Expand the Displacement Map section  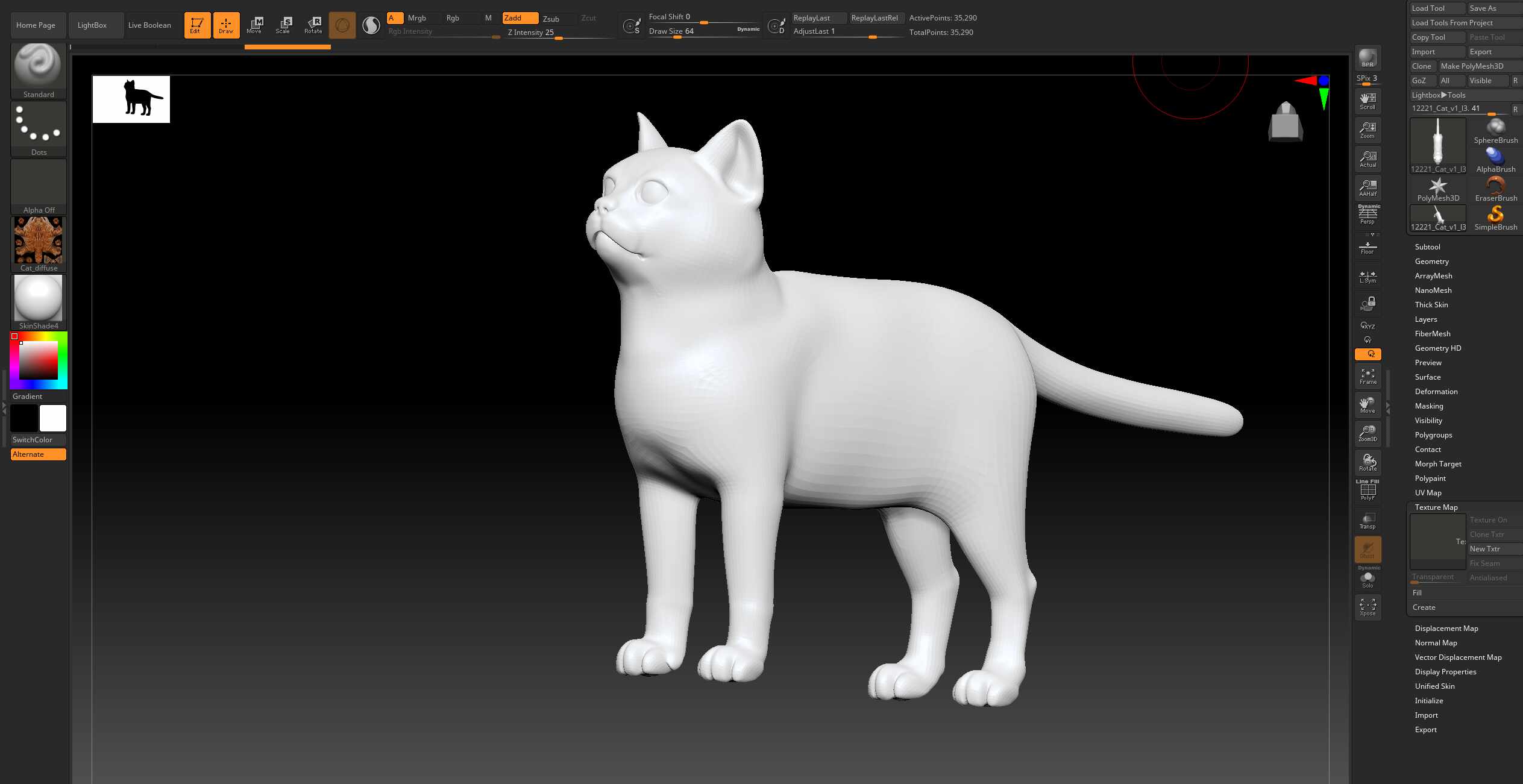pyautogui.click(x=1446, y=629)
